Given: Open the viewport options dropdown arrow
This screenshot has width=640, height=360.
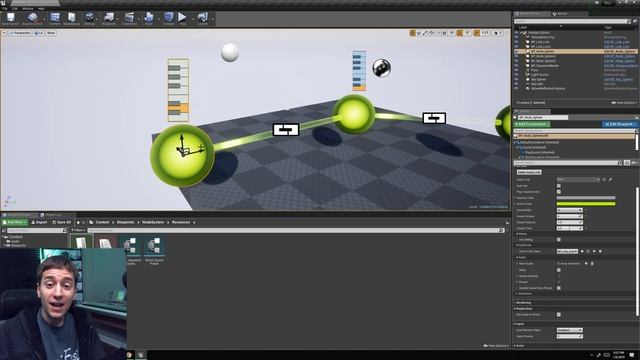Looking at the screenshot, I should (x=4, y=33).
